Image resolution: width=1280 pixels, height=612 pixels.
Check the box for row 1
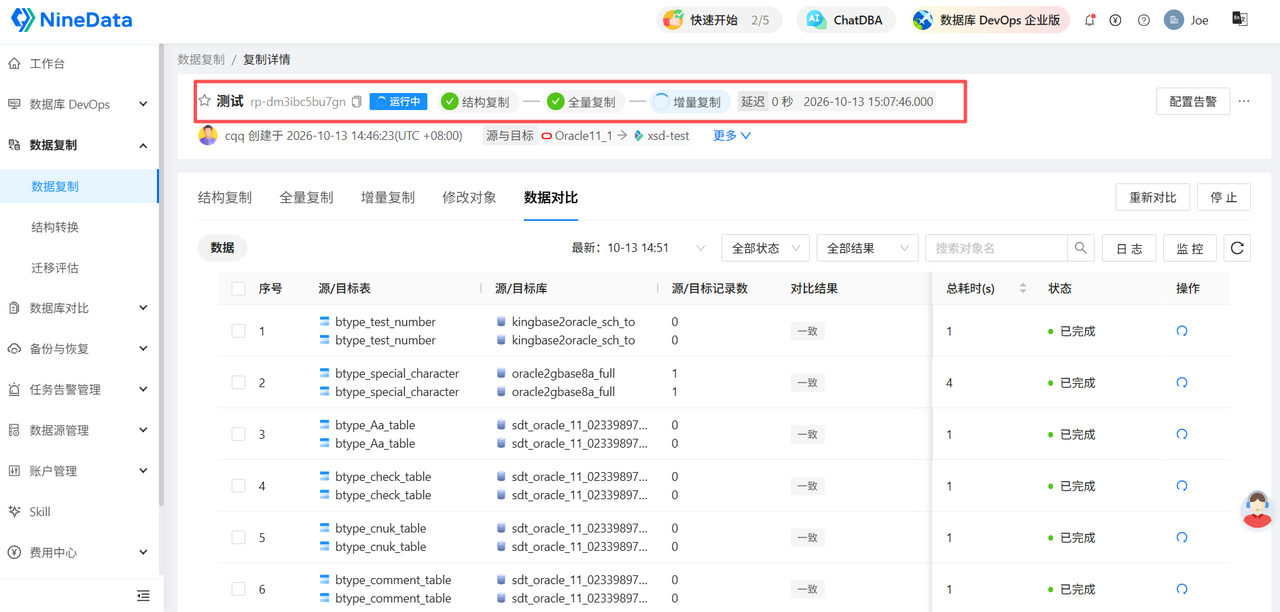point(238,331)
